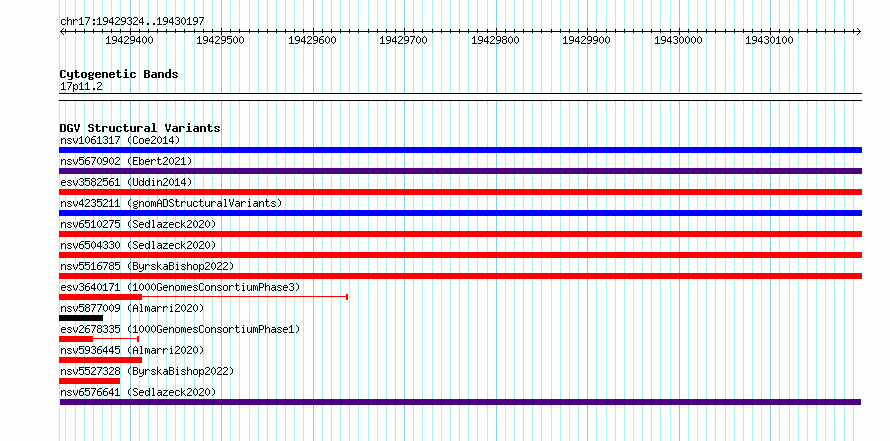The width and height of the screenshot is (890, 441).
Task: Click the thin red line extension of esv3640171
Action: (x=245, y=297)
